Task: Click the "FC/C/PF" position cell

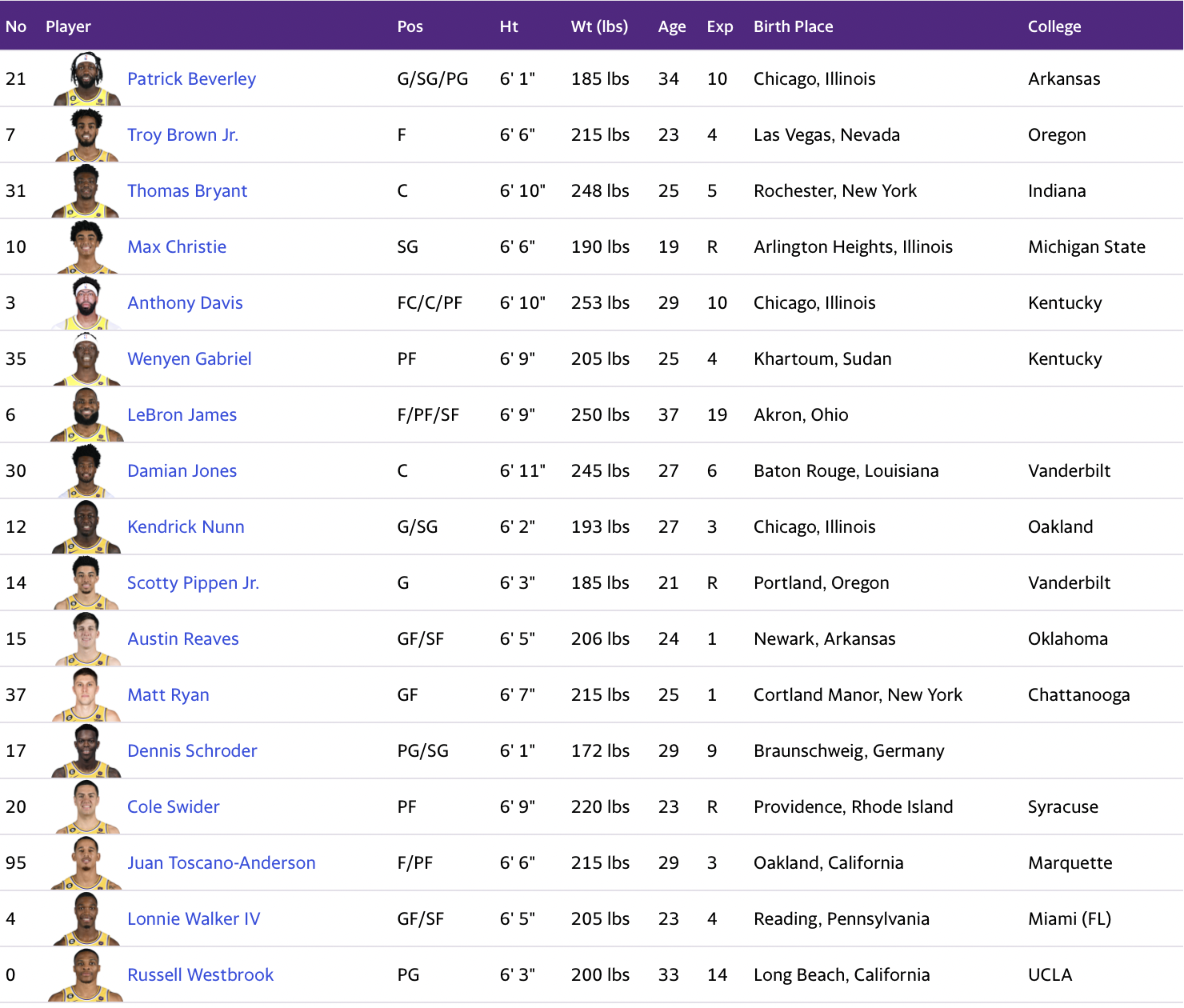Action: pos(430,302)
